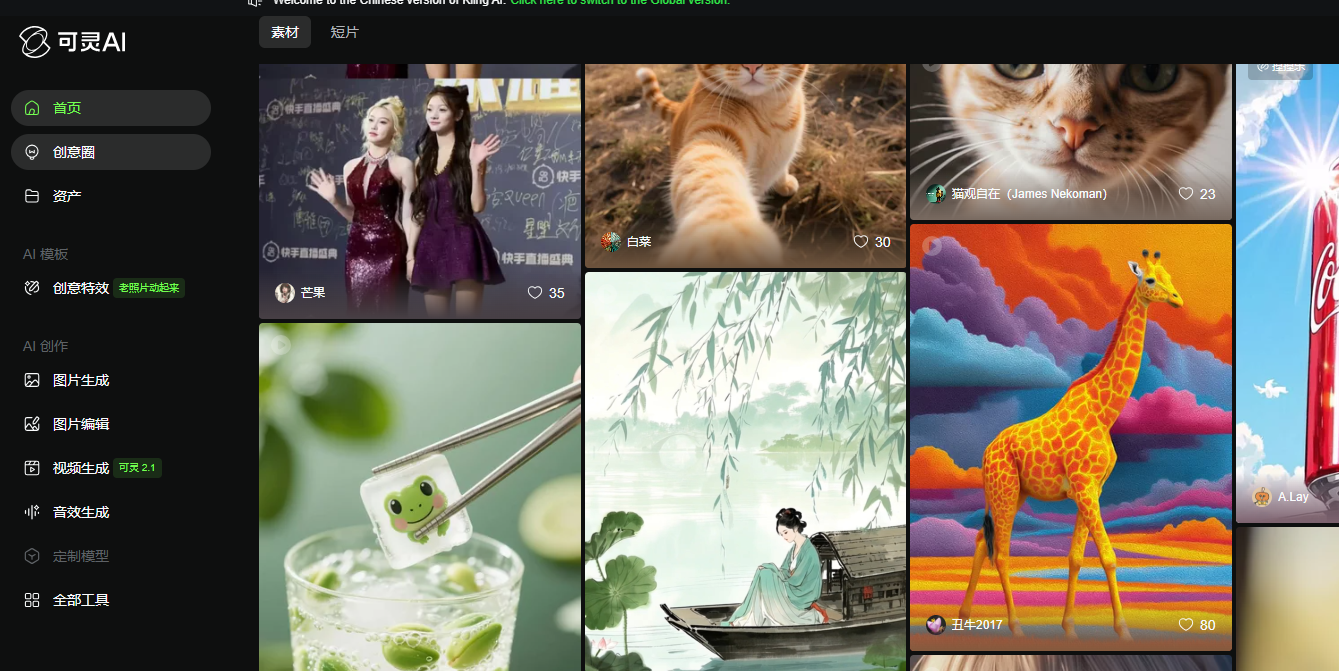Go to 首页 home page

(x=111, y=108)
